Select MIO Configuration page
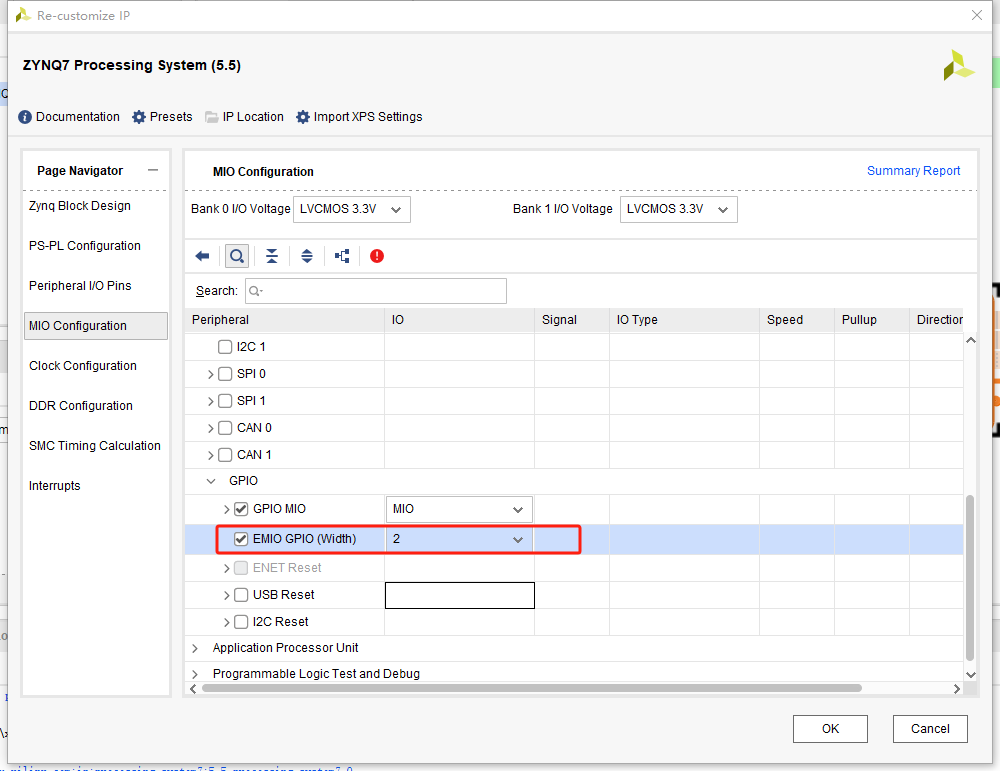 pos(96,326)
